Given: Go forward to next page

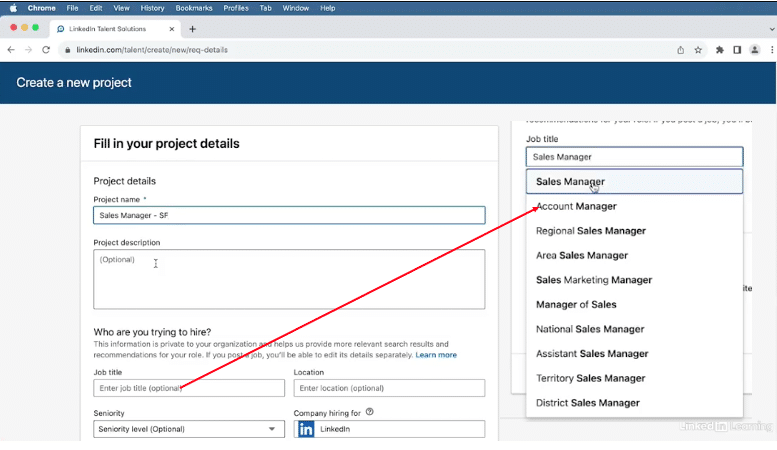Looking at the screenshot, I should point(28,50).
